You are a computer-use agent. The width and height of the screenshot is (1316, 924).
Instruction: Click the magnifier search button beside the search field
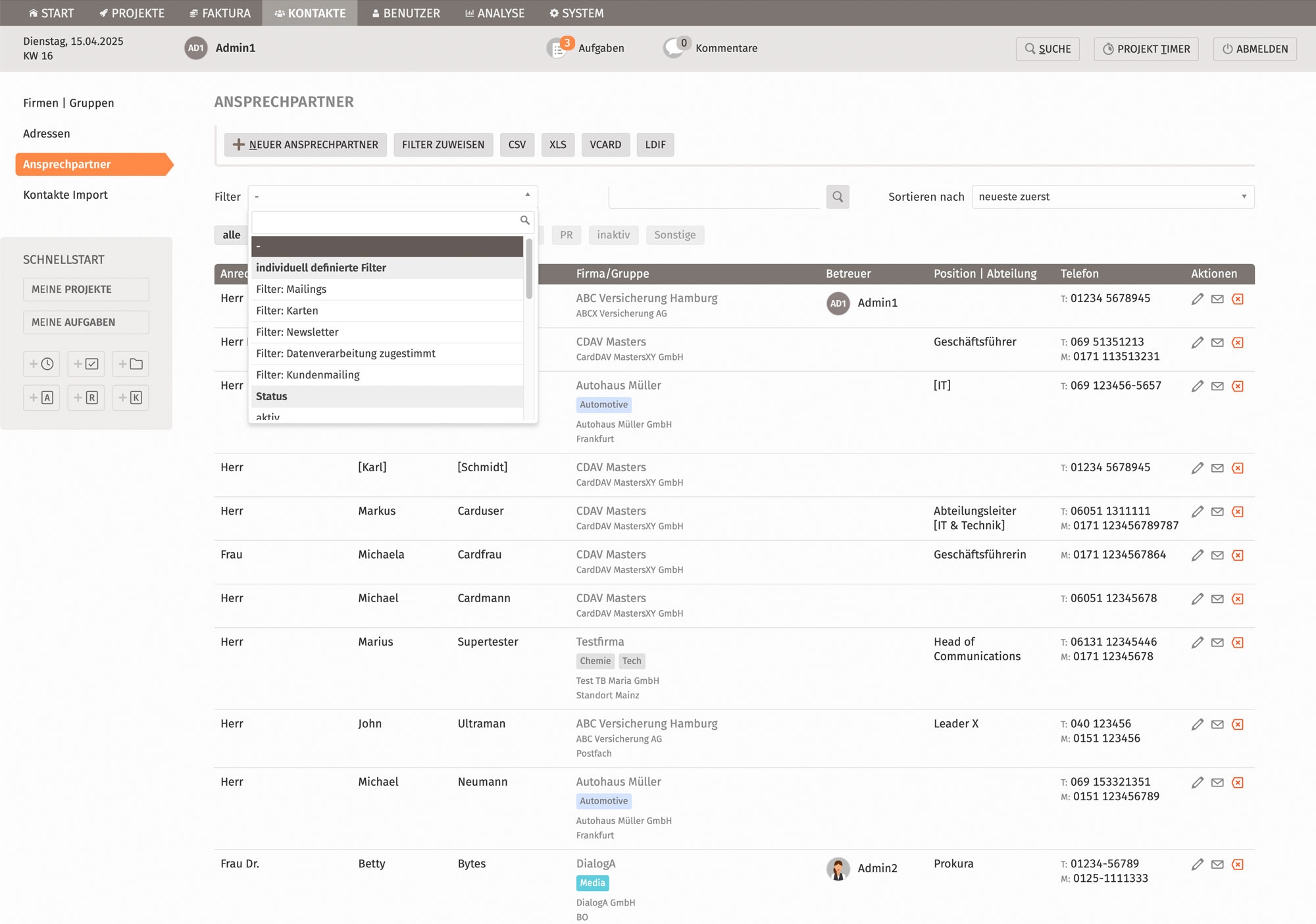(837, 197)
